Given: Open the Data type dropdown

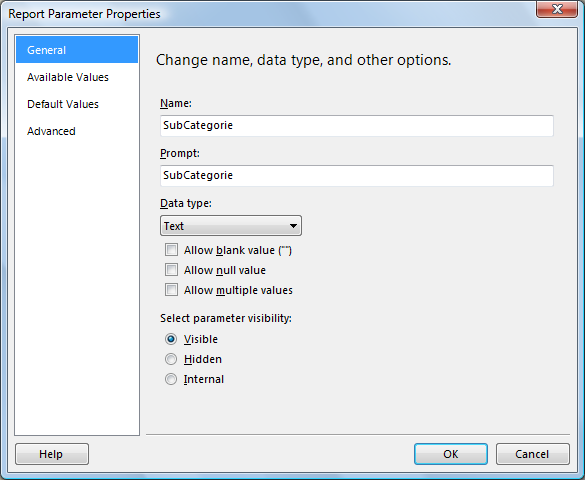Looking at the screenshot, I should 231,226.
